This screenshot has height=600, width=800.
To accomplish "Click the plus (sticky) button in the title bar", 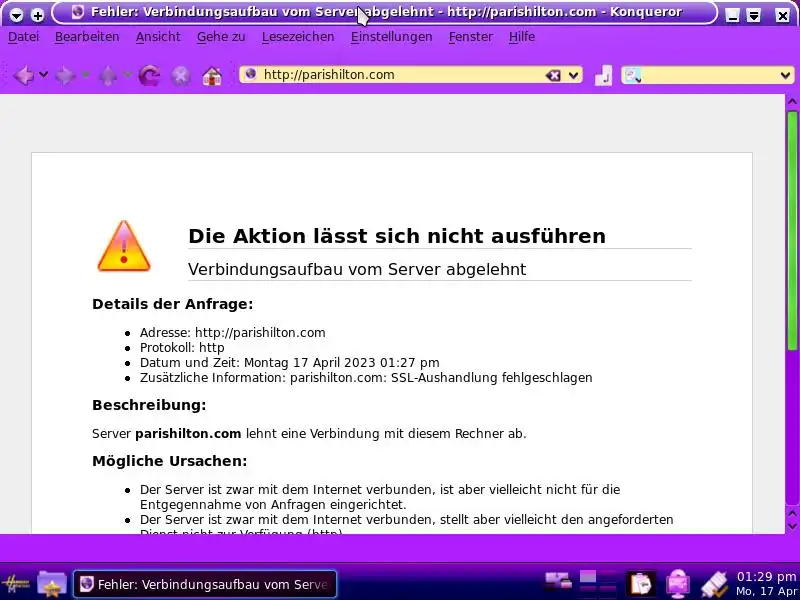I will coord(37,15).
